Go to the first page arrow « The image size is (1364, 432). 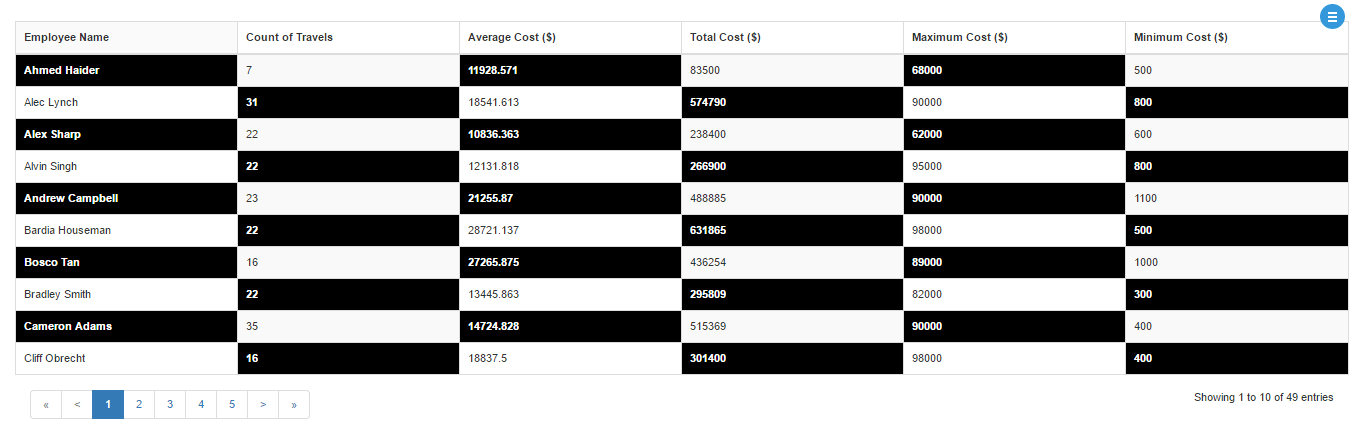[46, 405]
